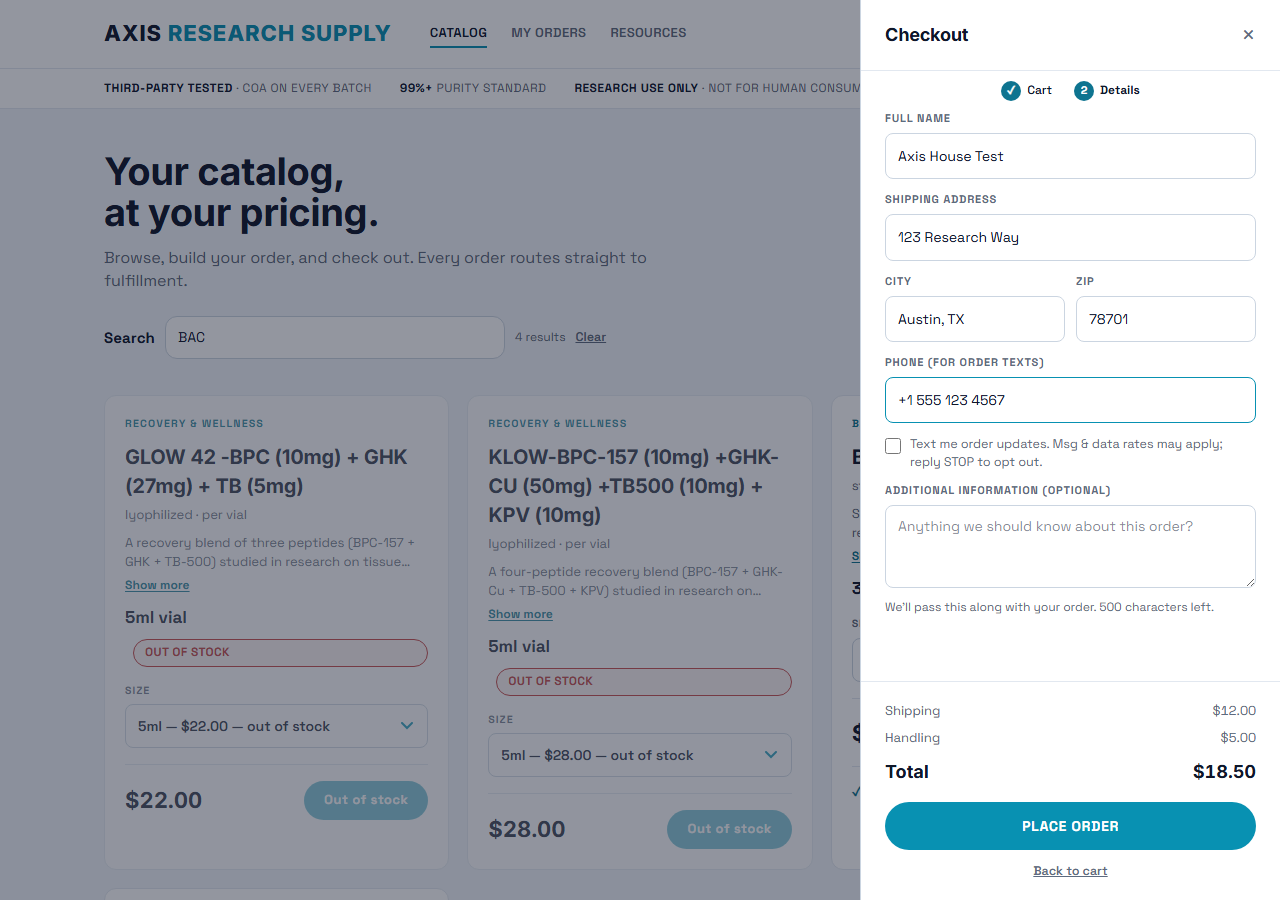The width and height of the screenshot is (1280, 900).
Task: Clear the BAC search results
Action: (x=591, y=337)
